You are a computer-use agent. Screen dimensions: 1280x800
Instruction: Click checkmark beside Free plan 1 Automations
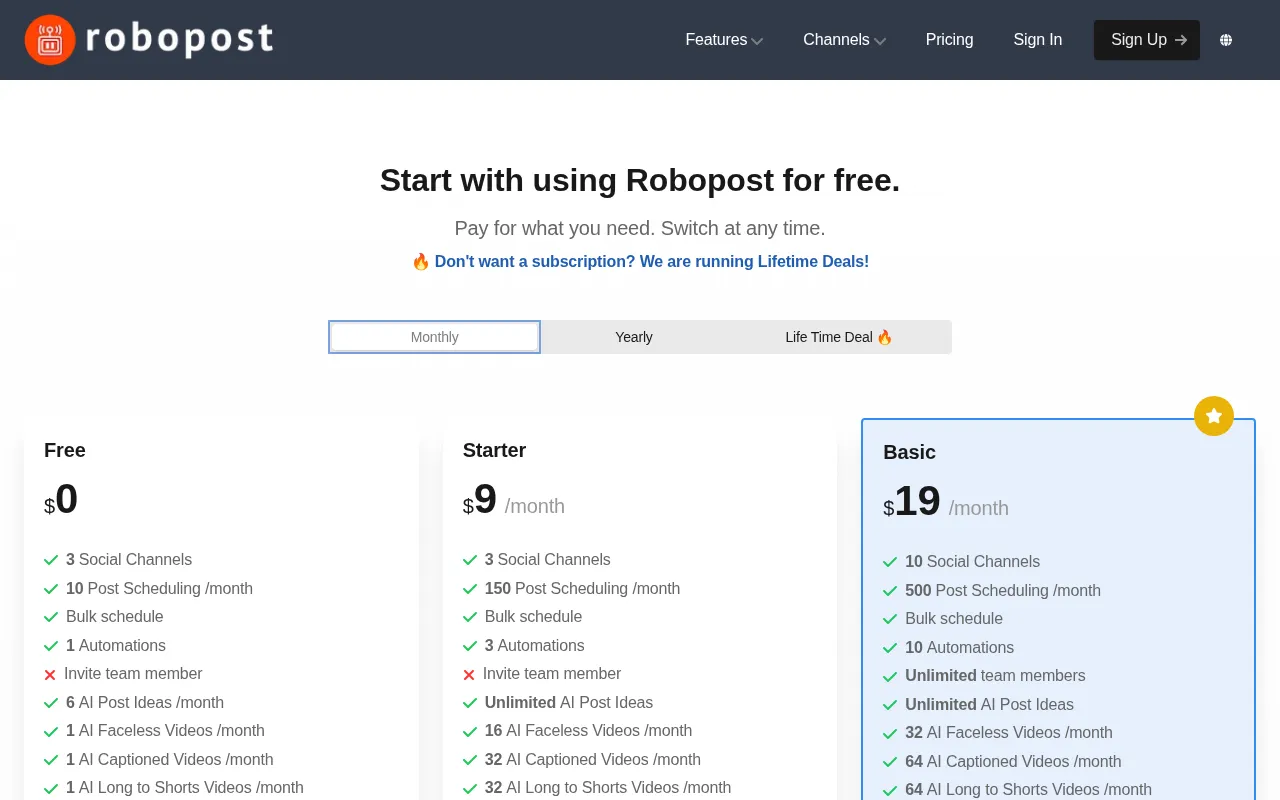click(51, 646)
